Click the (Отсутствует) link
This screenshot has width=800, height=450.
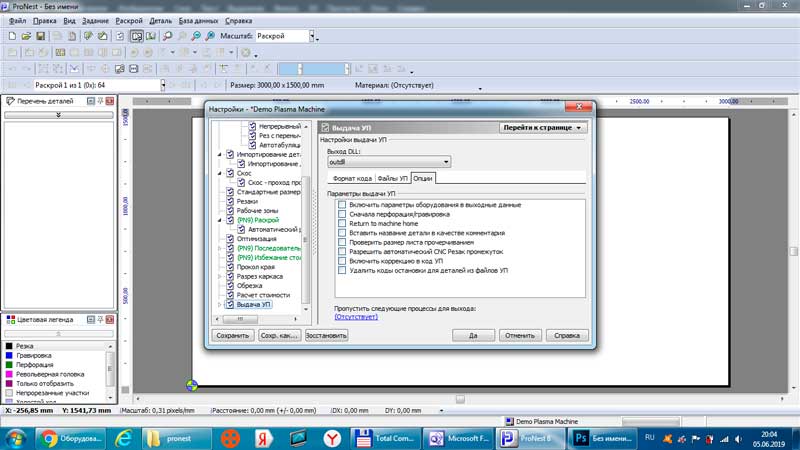356,317
